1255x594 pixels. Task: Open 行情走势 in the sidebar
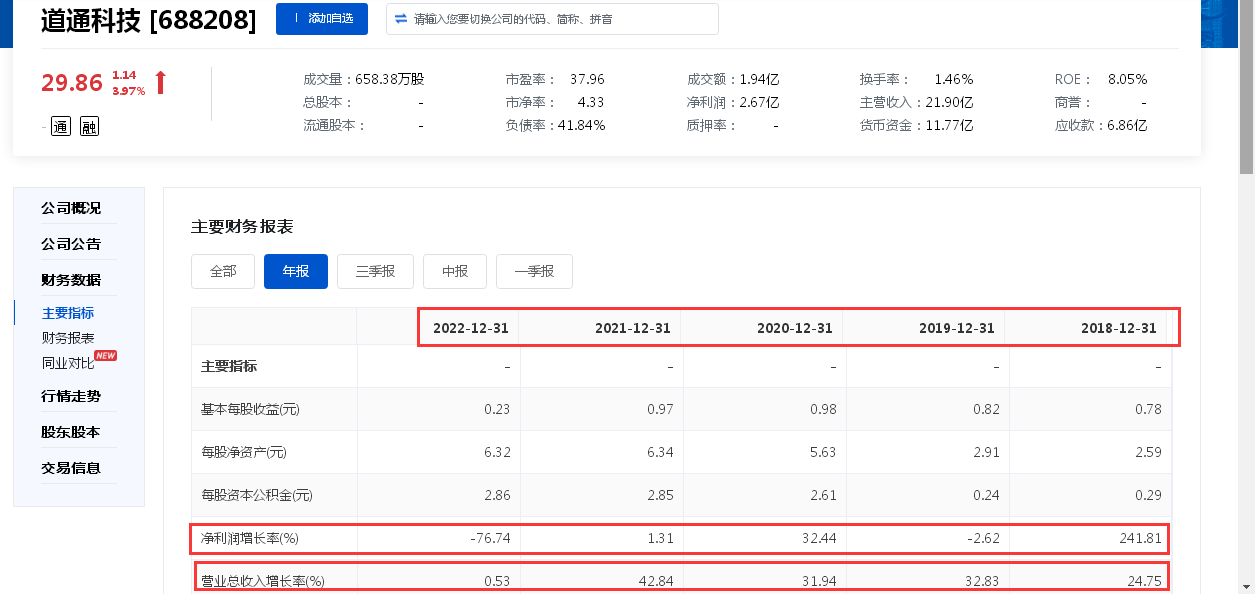71,396
